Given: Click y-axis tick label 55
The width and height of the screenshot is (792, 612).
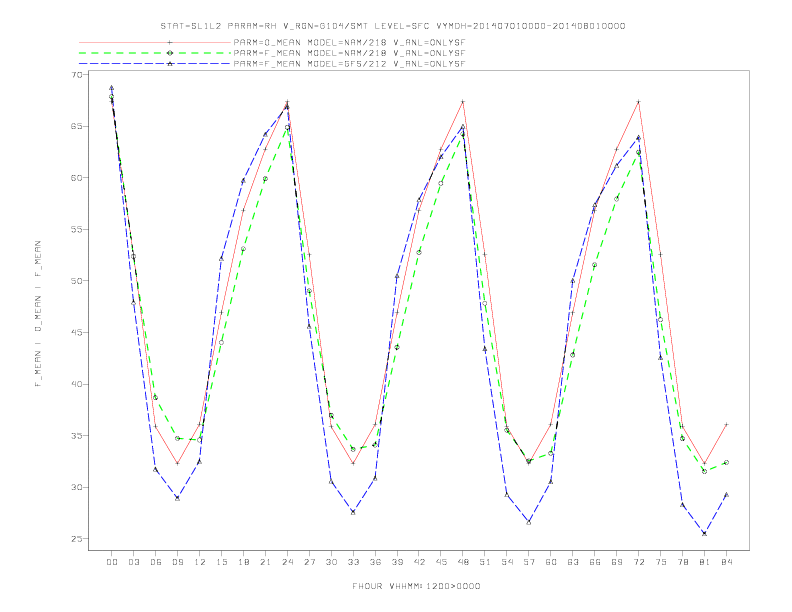Looking at the screenshot, I should 77,229.
